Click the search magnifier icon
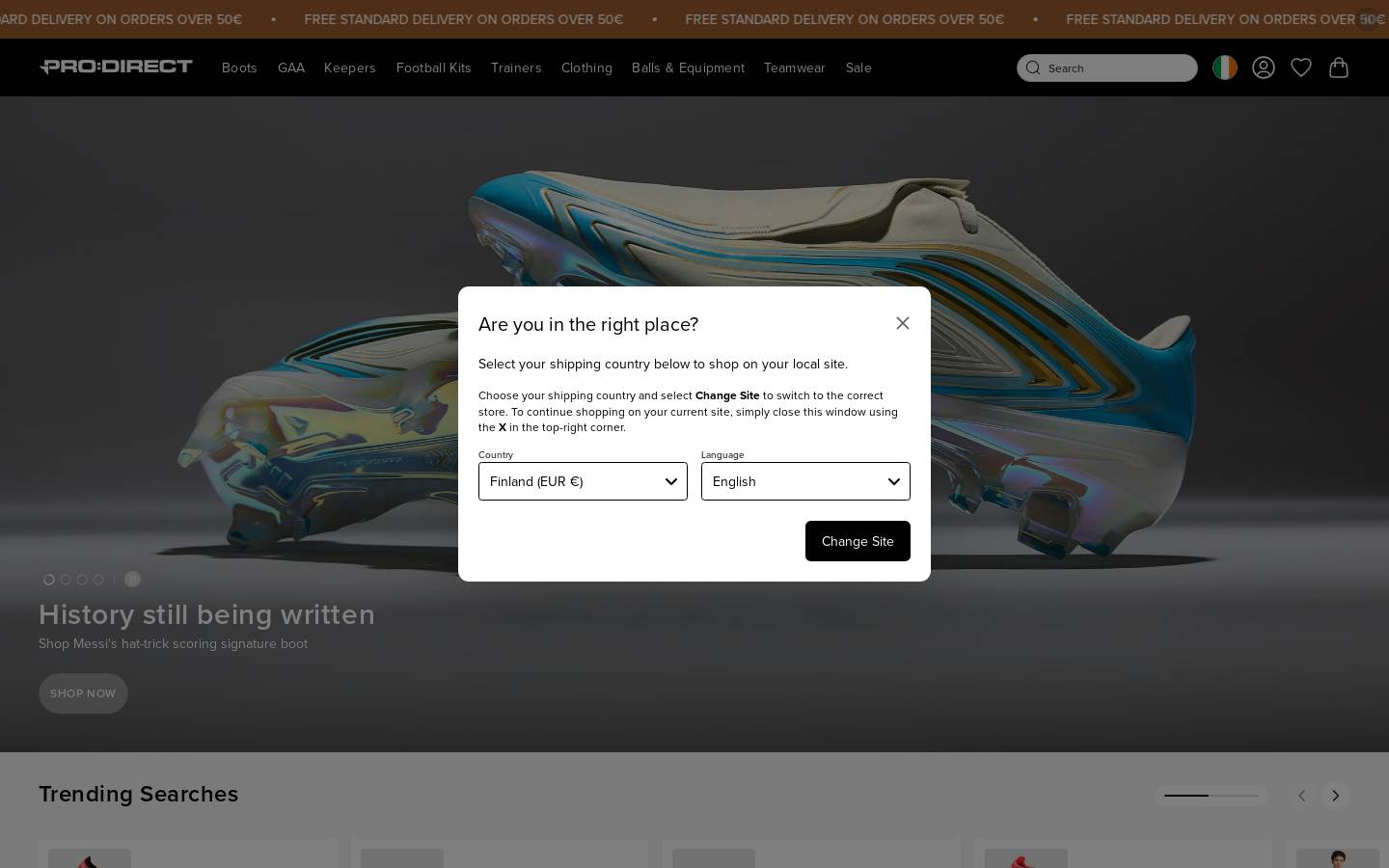The width and height of the screenshot is (1389, 868). point(1032,68)
